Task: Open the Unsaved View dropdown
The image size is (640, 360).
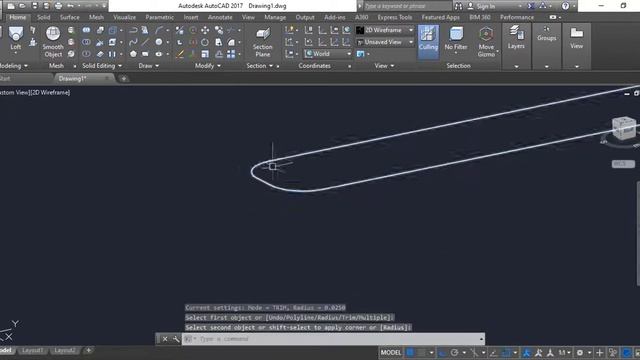Action: coord(385,42)
